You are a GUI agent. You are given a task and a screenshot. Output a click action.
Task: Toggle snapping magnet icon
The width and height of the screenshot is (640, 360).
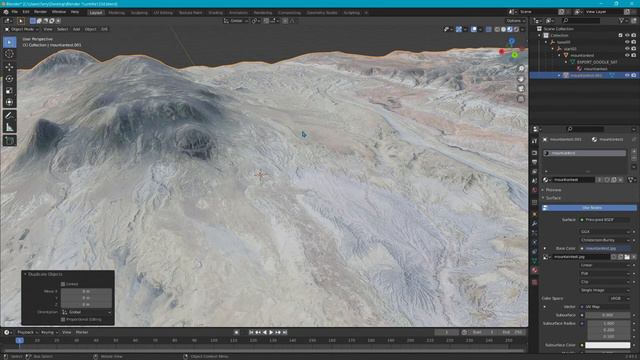click(266, 21)
